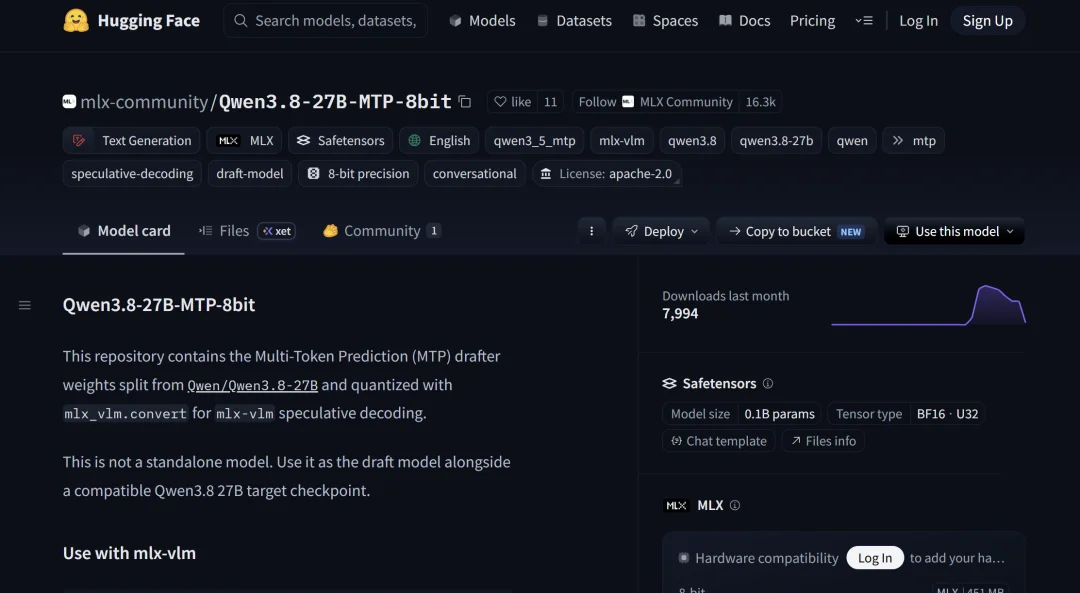The width and height of the screenshot is (1080, 593).
Task: Select the draft-model tag
Action: (250, 174)
